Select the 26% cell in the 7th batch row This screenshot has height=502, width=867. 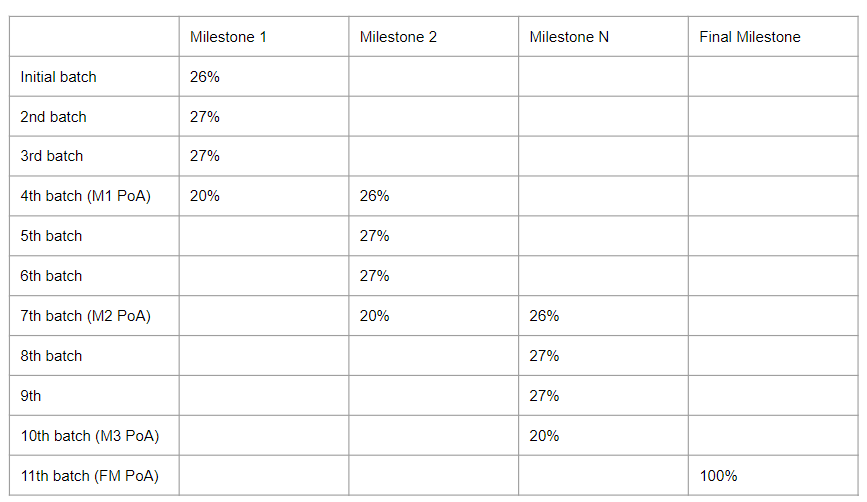click(544, 316)
